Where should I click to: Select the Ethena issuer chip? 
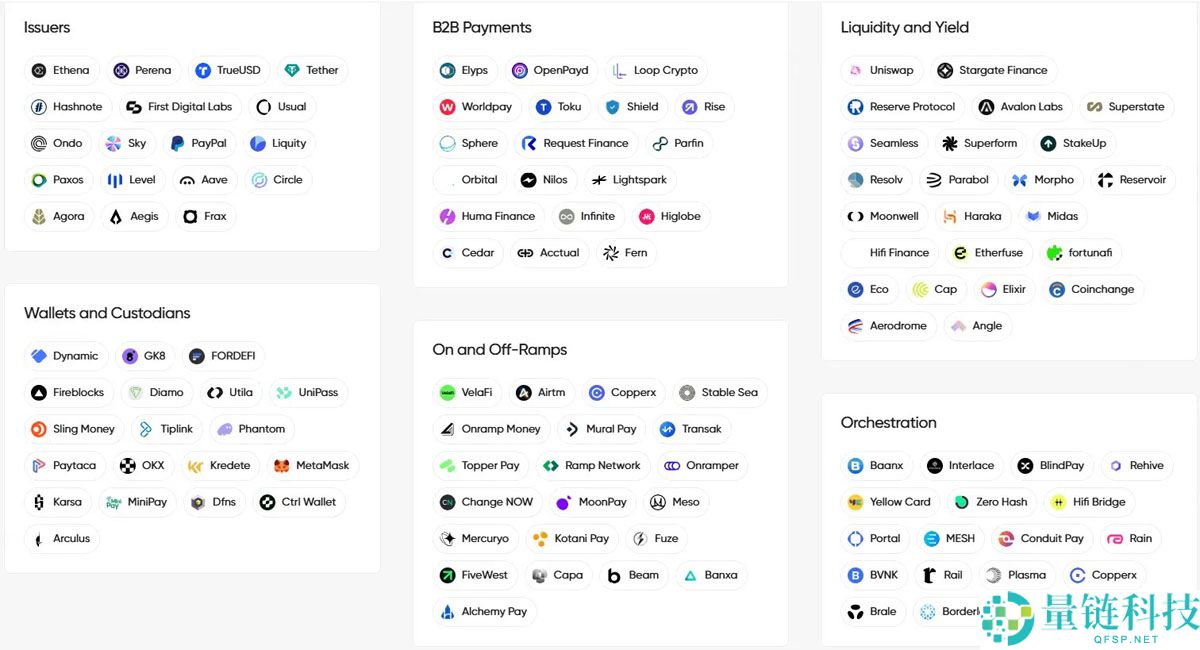[x=61, y=71]
